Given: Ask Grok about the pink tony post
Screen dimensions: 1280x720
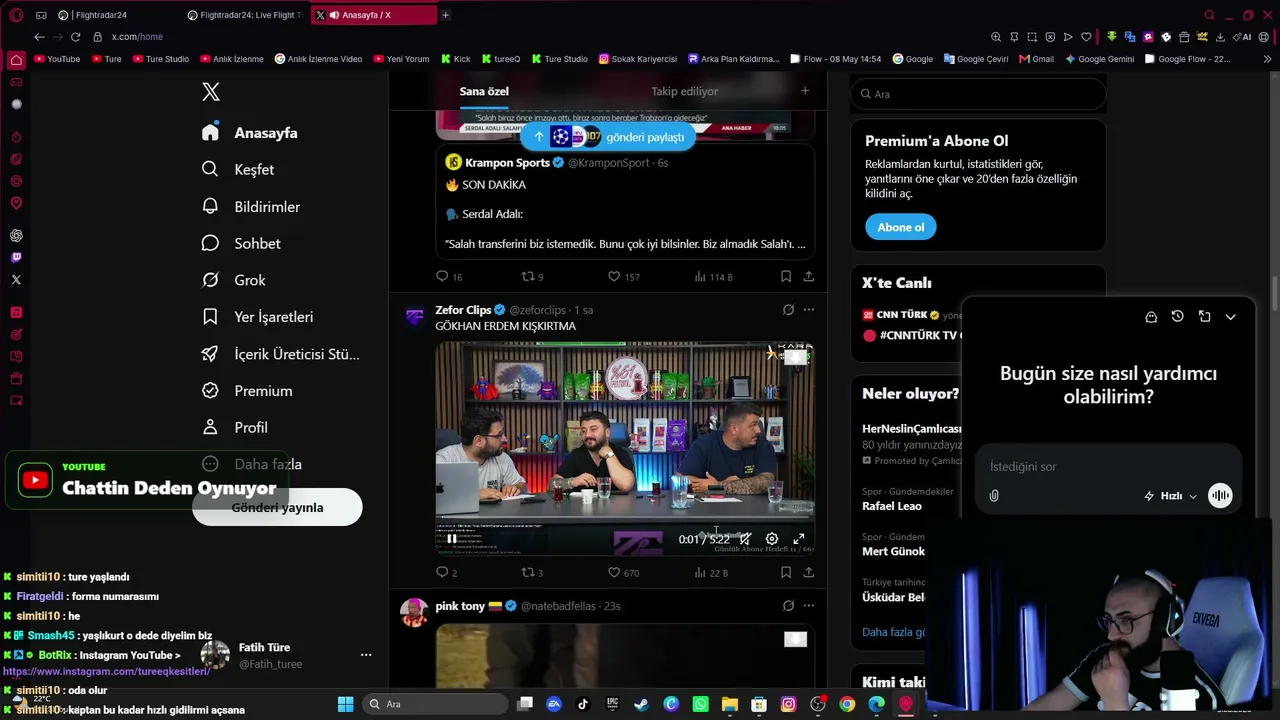Looking at the screenshot, I should coord(788,606).
